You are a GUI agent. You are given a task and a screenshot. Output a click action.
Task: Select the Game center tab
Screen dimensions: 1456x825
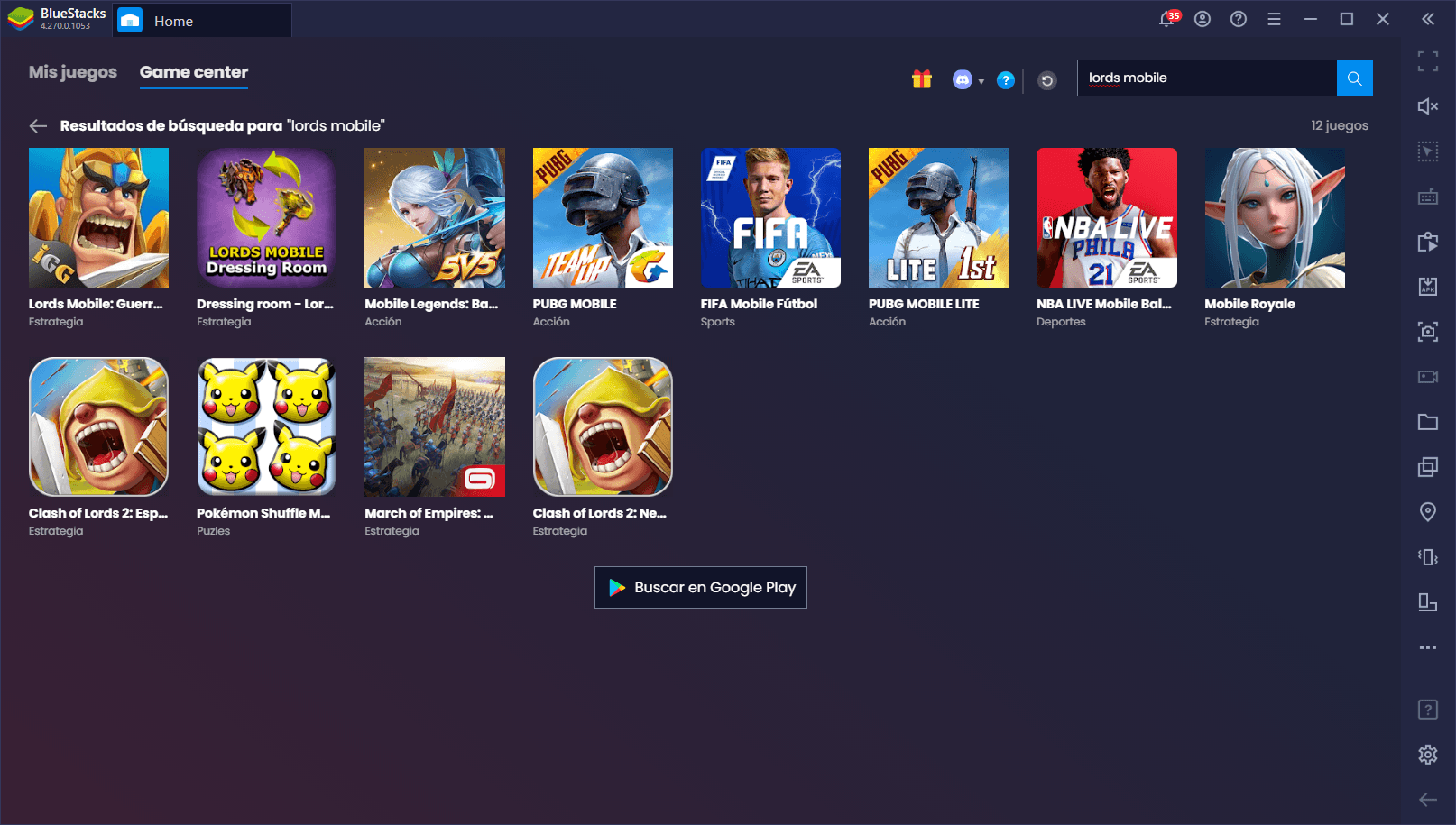coord(194,72)
